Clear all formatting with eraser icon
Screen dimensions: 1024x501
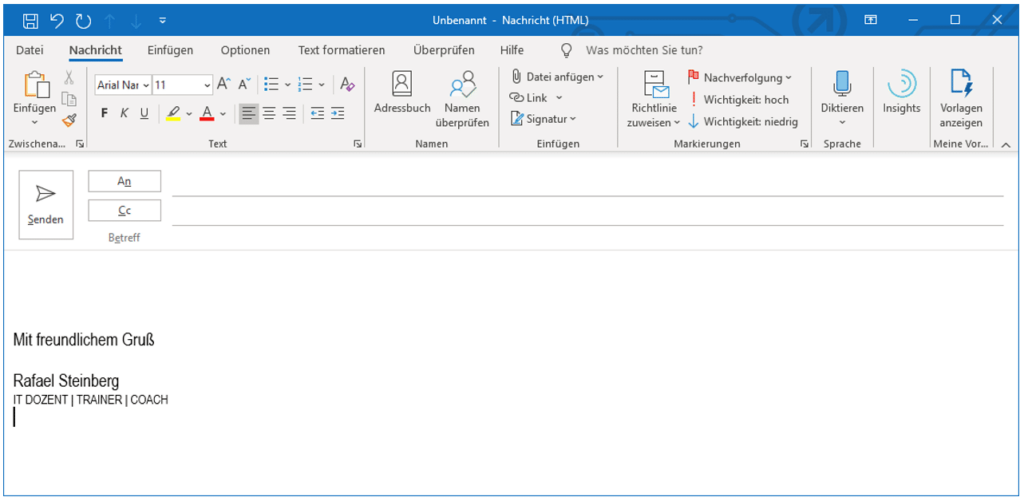(x=347, y=84)
